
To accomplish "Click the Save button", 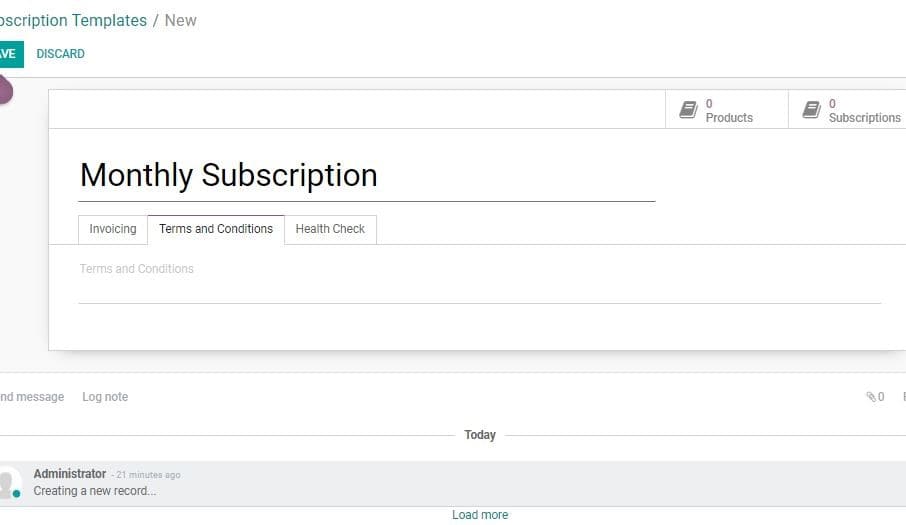I will pos(10,54).
